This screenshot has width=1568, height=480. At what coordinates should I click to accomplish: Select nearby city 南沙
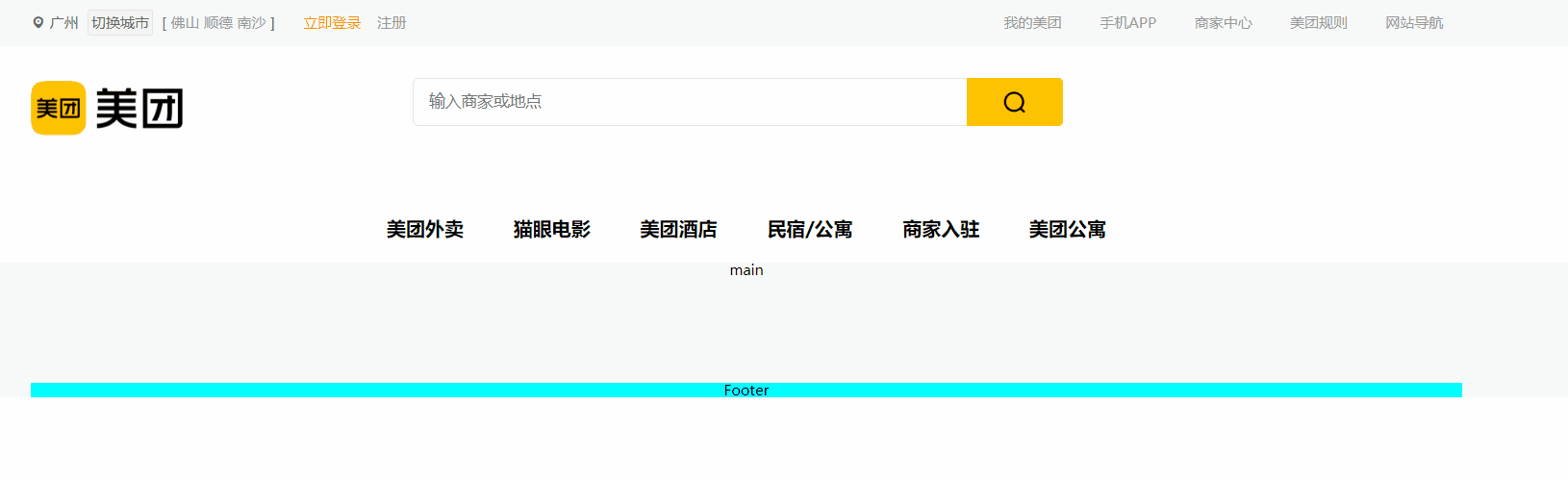[x=252, y=23]
